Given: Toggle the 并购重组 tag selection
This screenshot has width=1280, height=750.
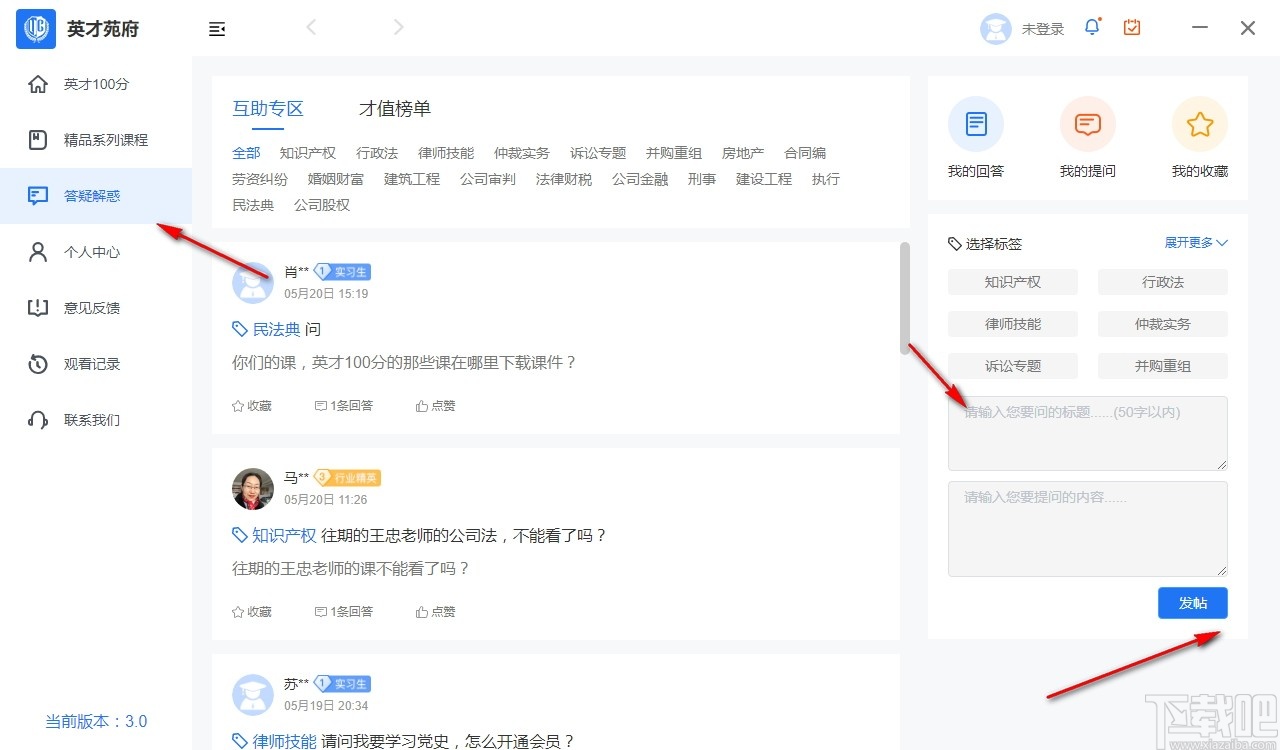Looking at the screenshot, I should pos(1162,366).
